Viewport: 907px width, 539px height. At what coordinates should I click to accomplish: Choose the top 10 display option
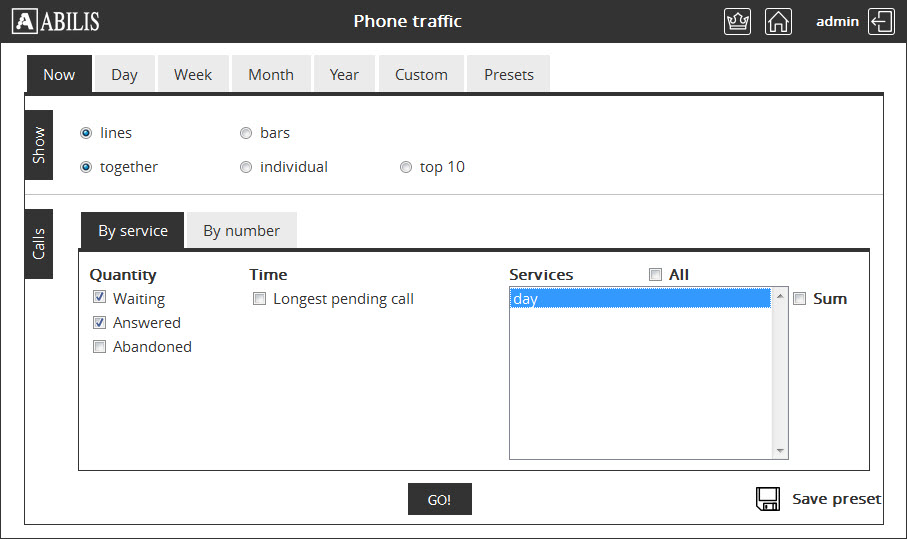(x=406, y=168)
